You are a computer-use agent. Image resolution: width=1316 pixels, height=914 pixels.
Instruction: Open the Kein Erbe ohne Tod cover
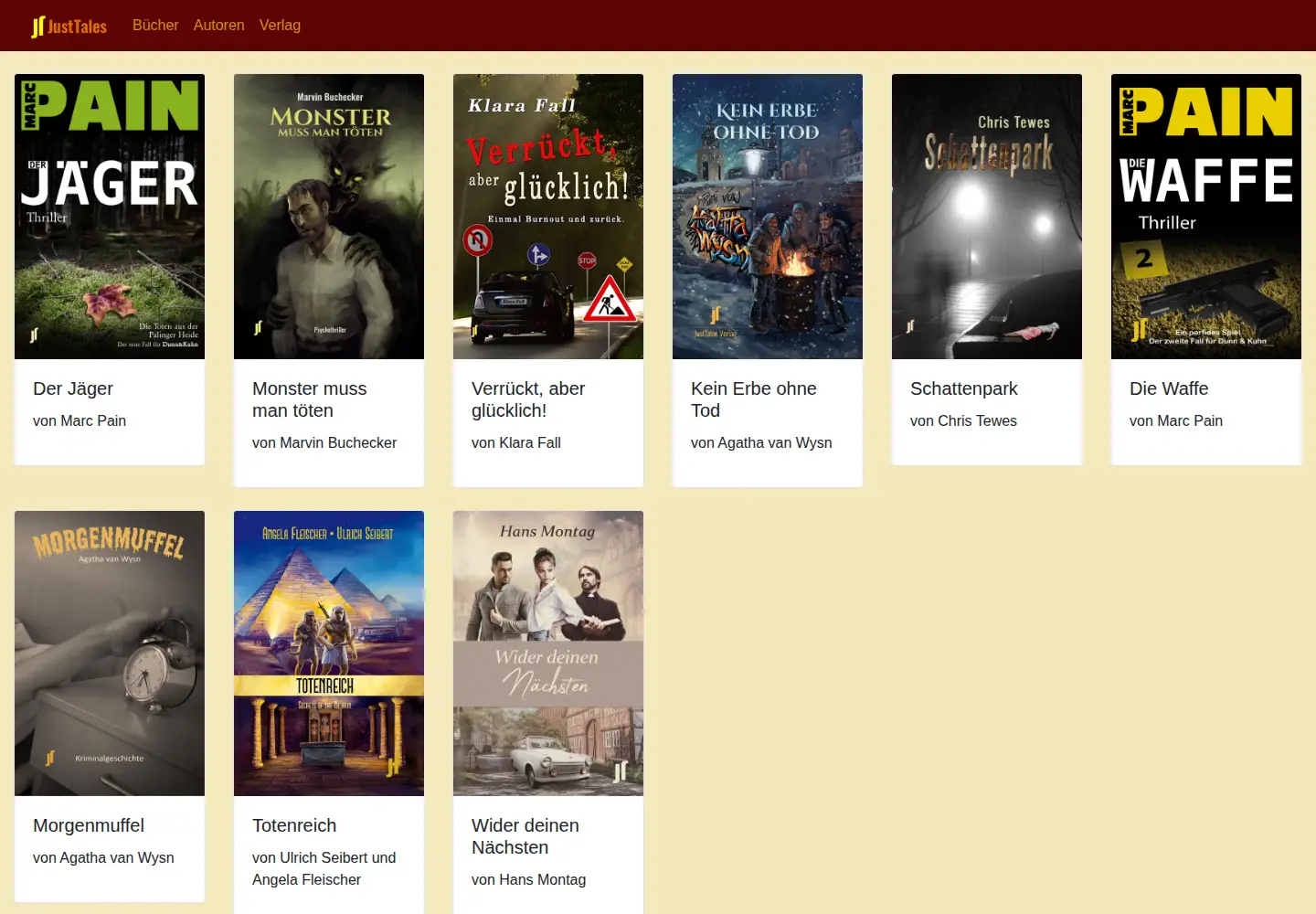coord(768,217)
